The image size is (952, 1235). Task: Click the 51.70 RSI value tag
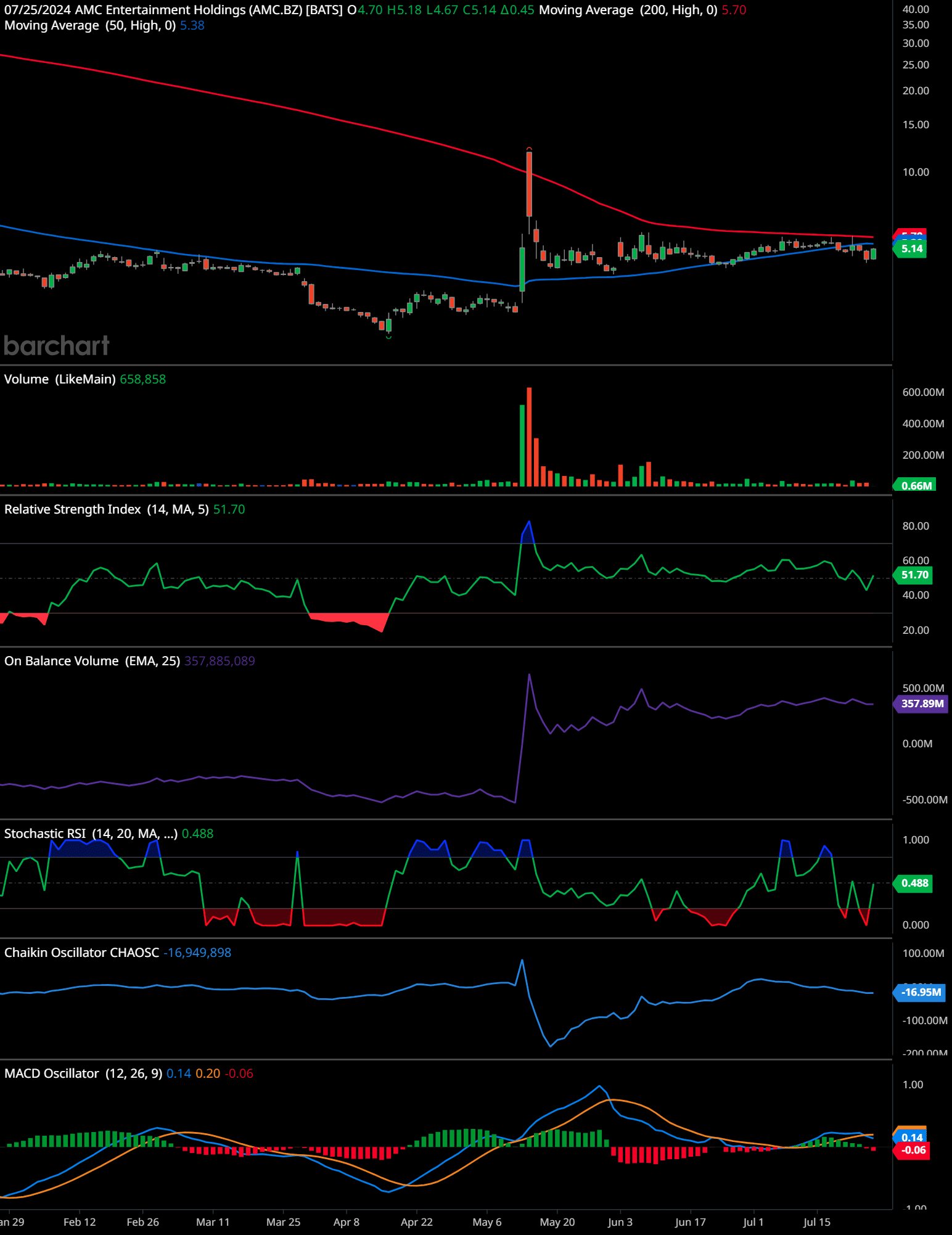point(914,575)
